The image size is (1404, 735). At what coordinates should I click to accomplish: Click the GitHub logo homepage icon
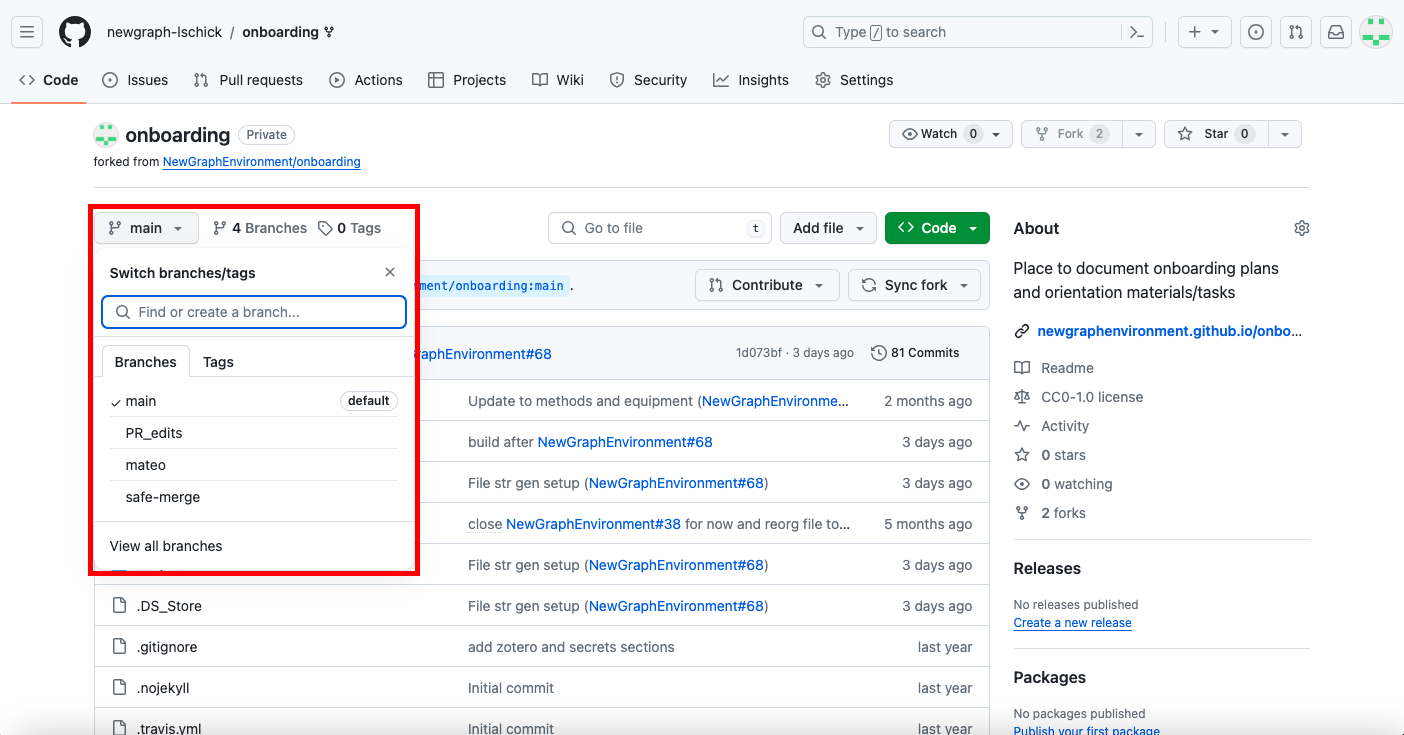75,32
